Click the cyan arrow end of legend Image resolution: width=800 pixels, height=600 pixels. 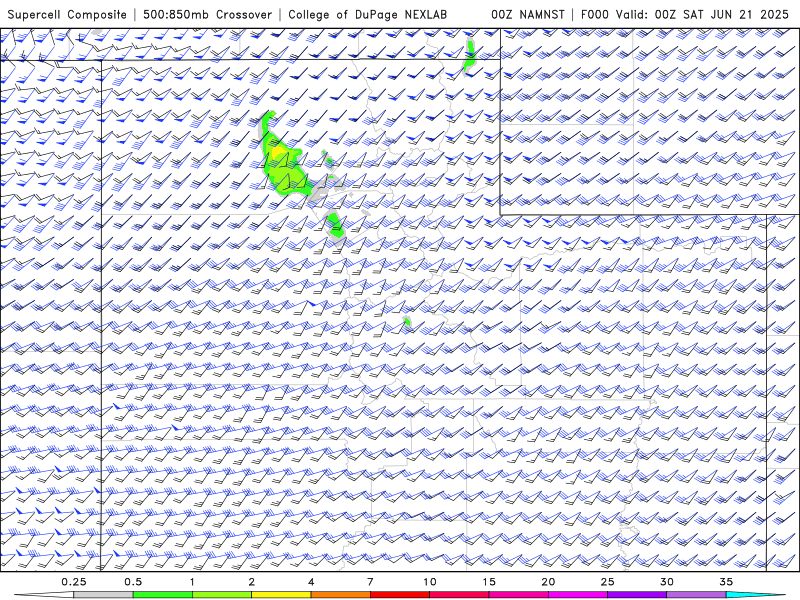click(755, 595)
